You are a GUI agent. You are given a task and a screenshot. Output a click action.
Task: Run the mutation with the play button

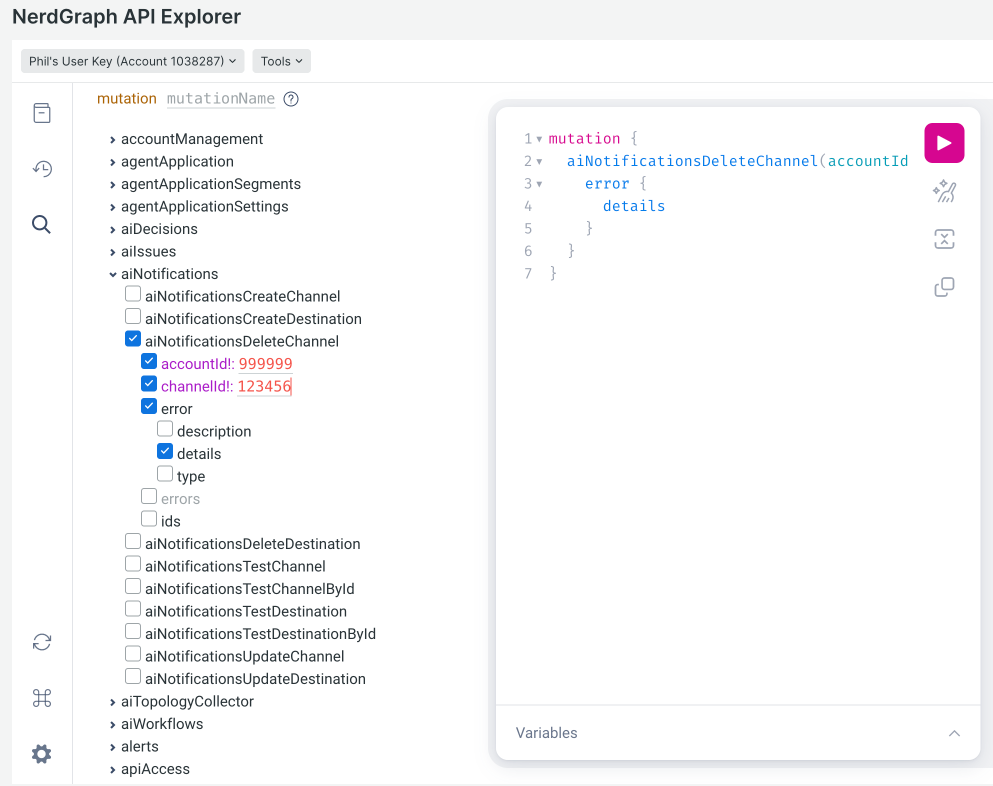944,143
